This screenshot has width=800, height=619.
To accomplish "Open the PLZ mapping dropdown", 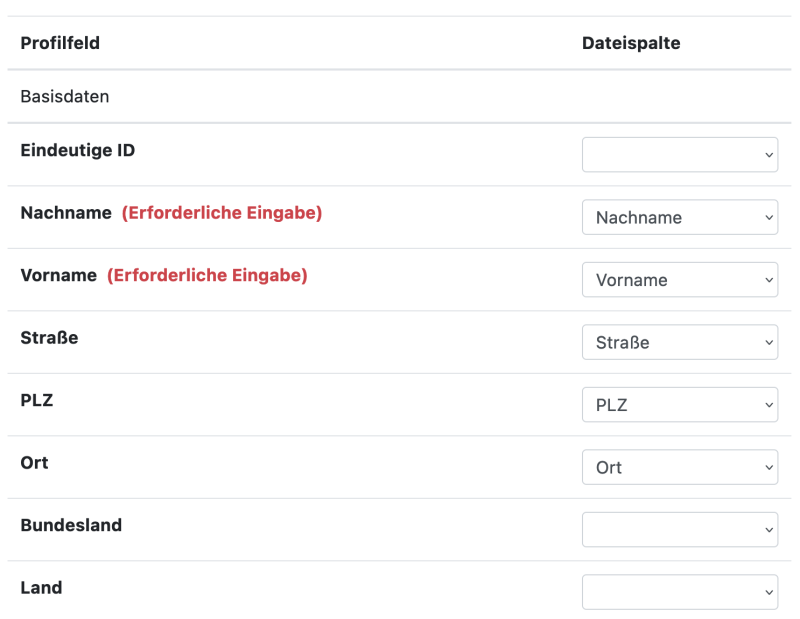I will point(680,404).
